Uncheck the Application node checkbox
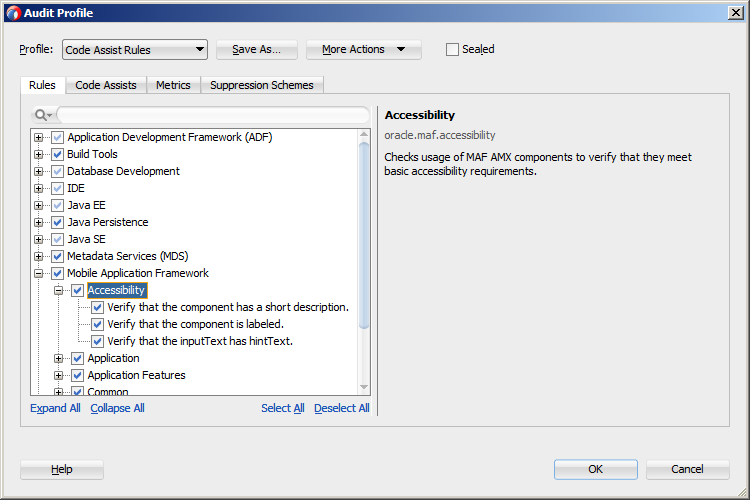The height and width of the screenshot is (500, 750). click(77, 358)
